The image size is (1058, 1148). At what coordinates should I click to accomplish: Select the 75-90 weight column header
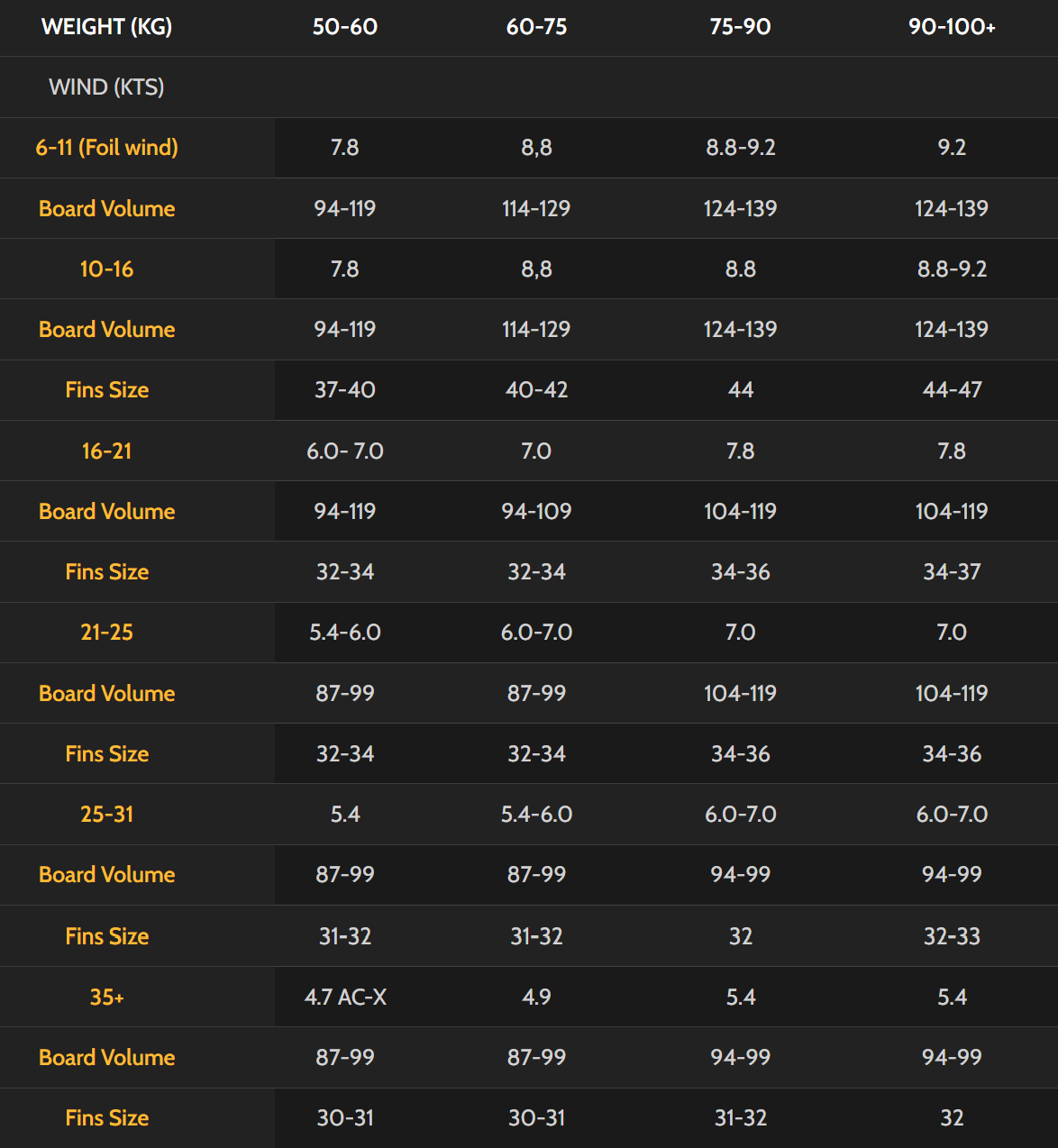point(740,27)
